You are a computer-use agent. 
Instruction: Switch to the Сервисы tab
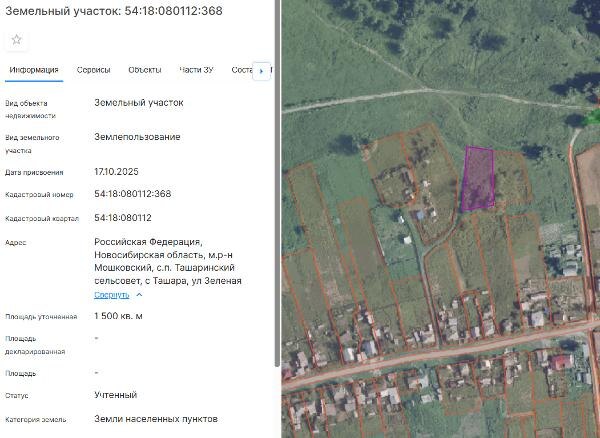93,70
